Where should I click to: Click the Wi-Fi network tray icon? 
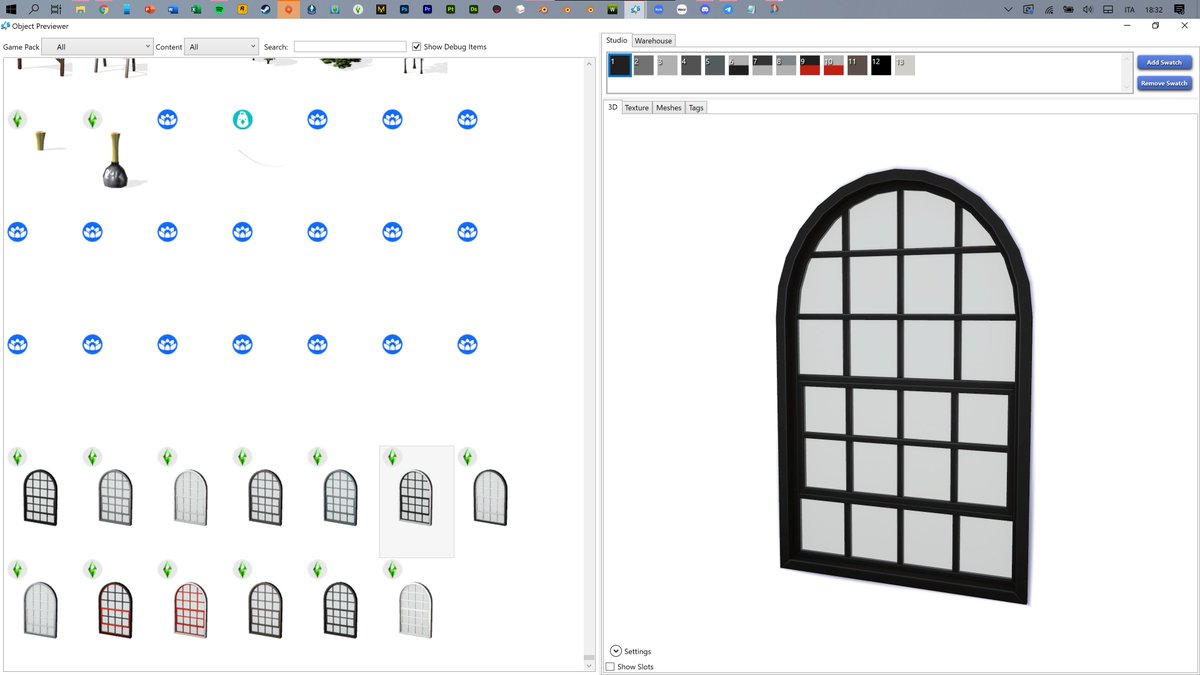(x=1049, y=9)
